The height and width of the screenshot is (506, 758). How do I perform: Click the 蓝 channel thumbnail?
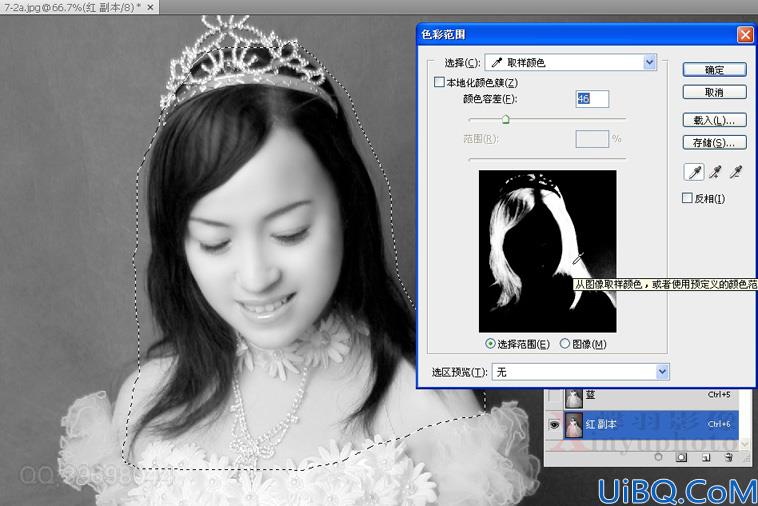574,398
